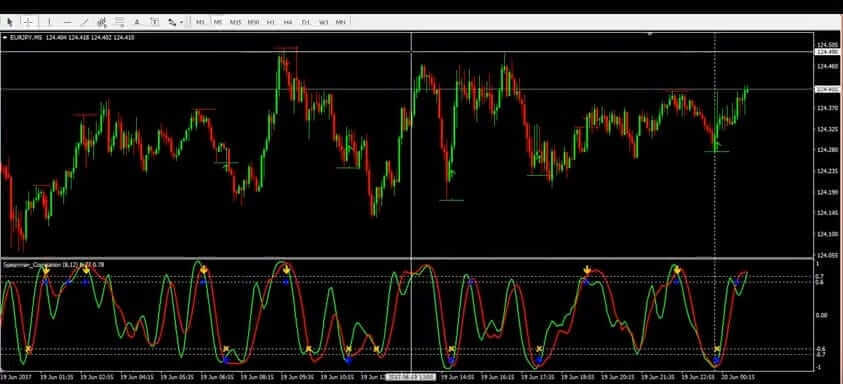Switch chart to H1 timeframe
The width and height of the screenshot is (843, 384).
point(271,22)
